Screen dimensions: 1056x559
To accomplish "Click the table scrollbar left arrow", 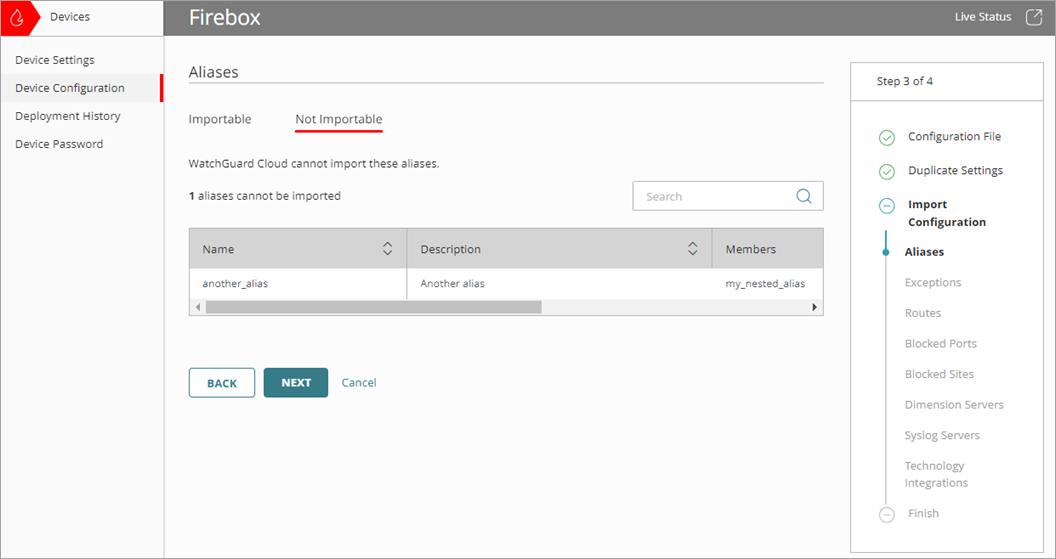I will point(197,307).
